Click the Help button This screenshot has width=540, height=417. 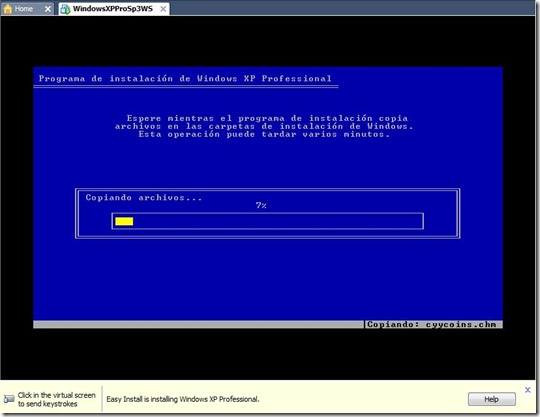491,399
